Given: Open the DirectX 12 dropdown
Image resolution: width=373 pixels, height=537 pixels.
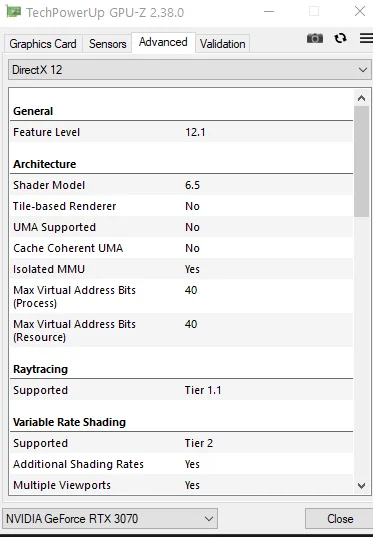Looking at the screenshot, I should (x=189, y=70).
